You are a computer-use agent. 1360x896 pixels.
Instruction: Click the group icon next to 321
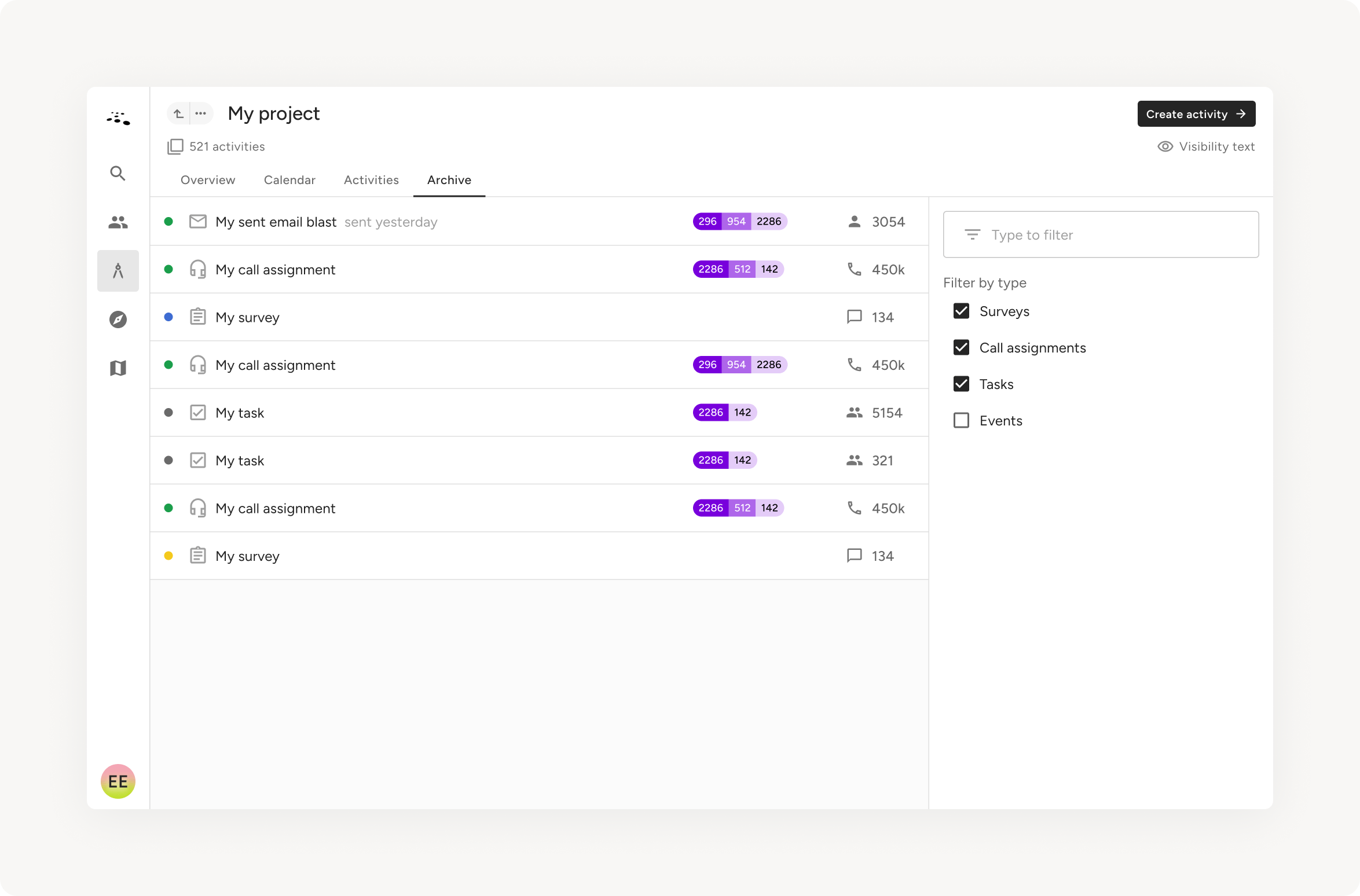[x=854, y=461]
